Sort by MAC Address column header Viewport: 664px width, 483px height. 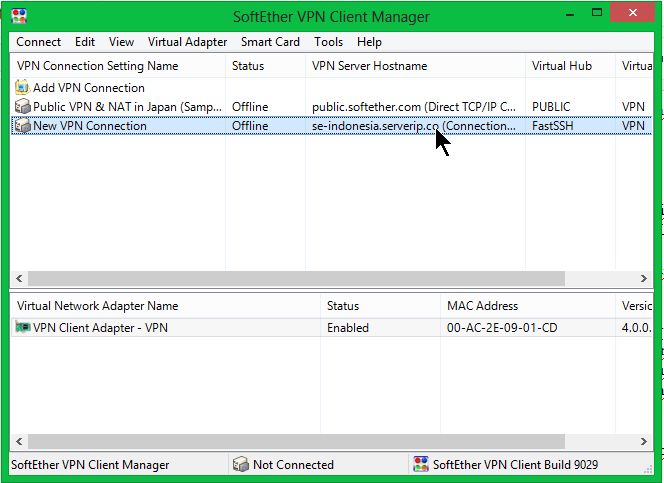[528, 306]
